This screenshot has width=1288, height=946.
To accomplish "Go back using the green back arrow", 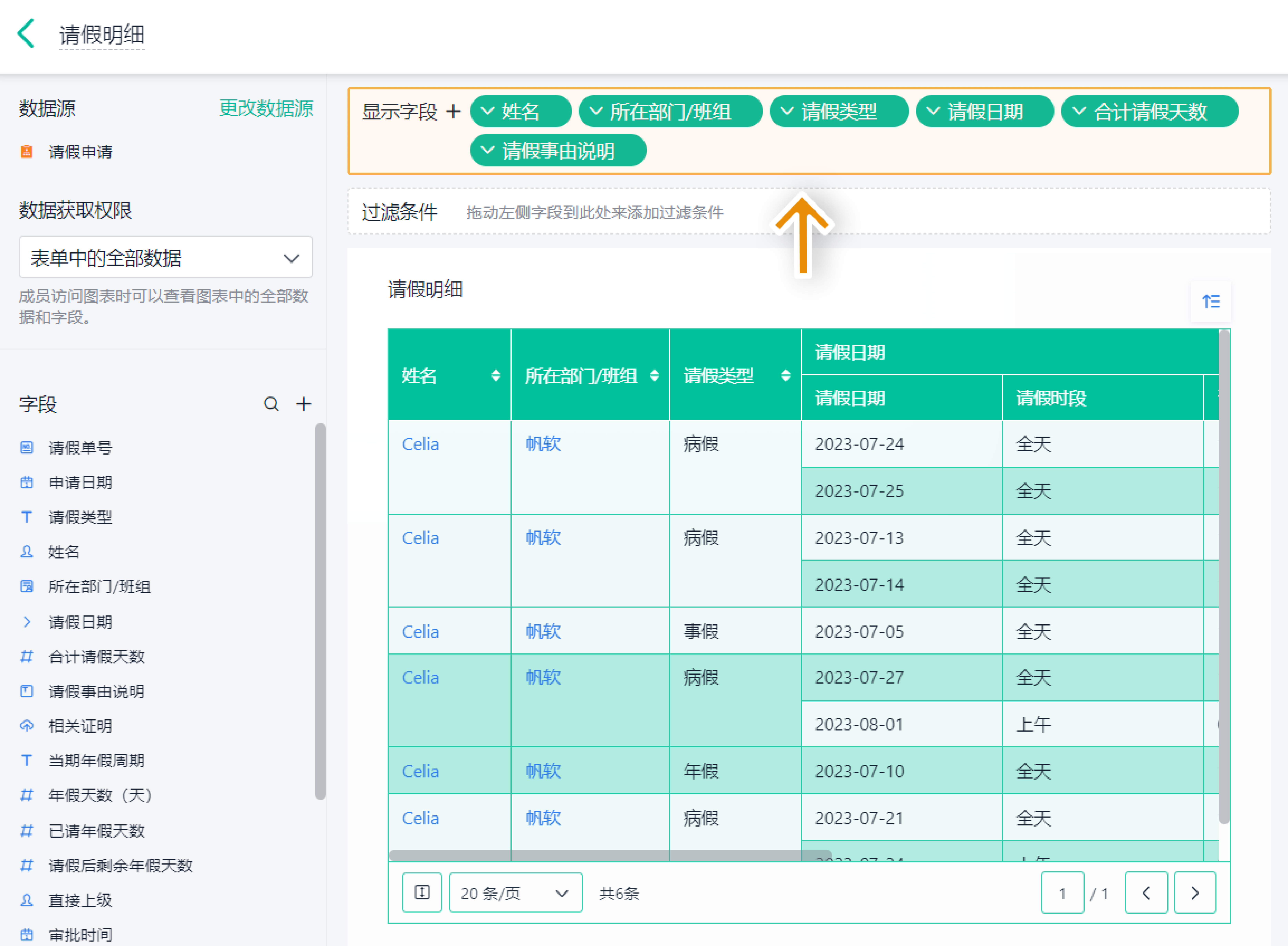I will (26, 33).
